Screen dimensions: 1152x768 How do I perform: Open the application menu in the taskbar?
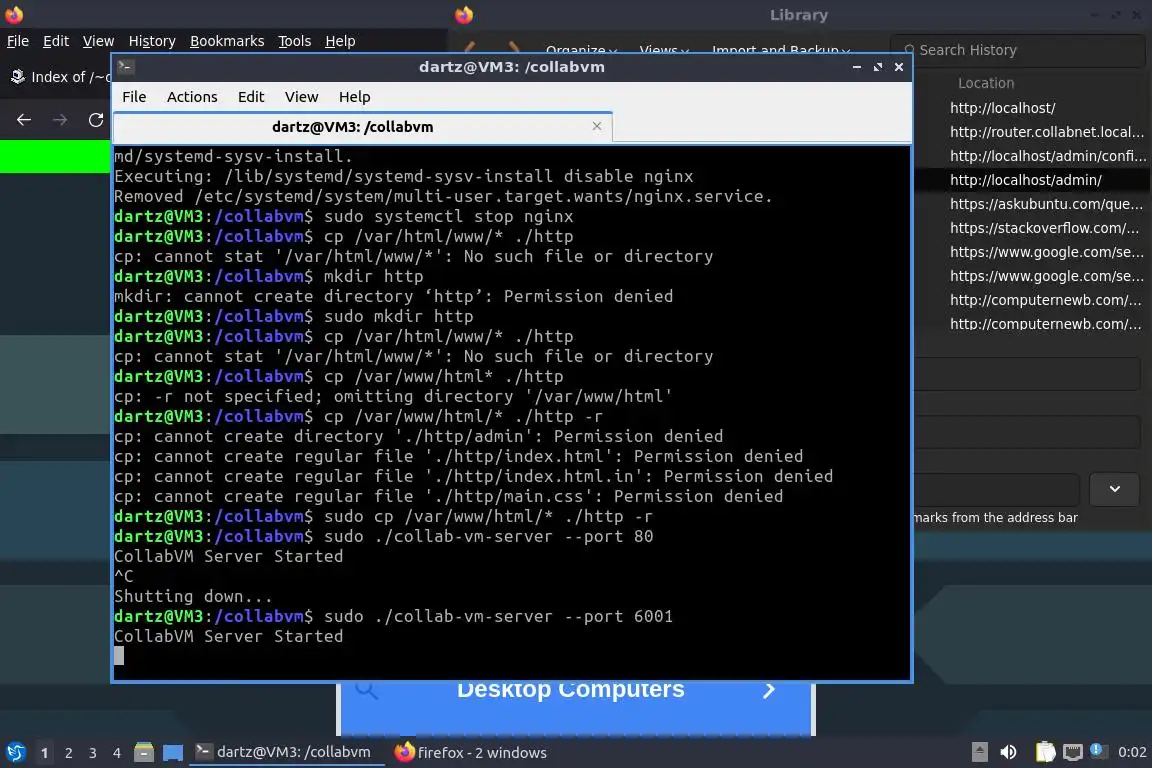[15, 753]
